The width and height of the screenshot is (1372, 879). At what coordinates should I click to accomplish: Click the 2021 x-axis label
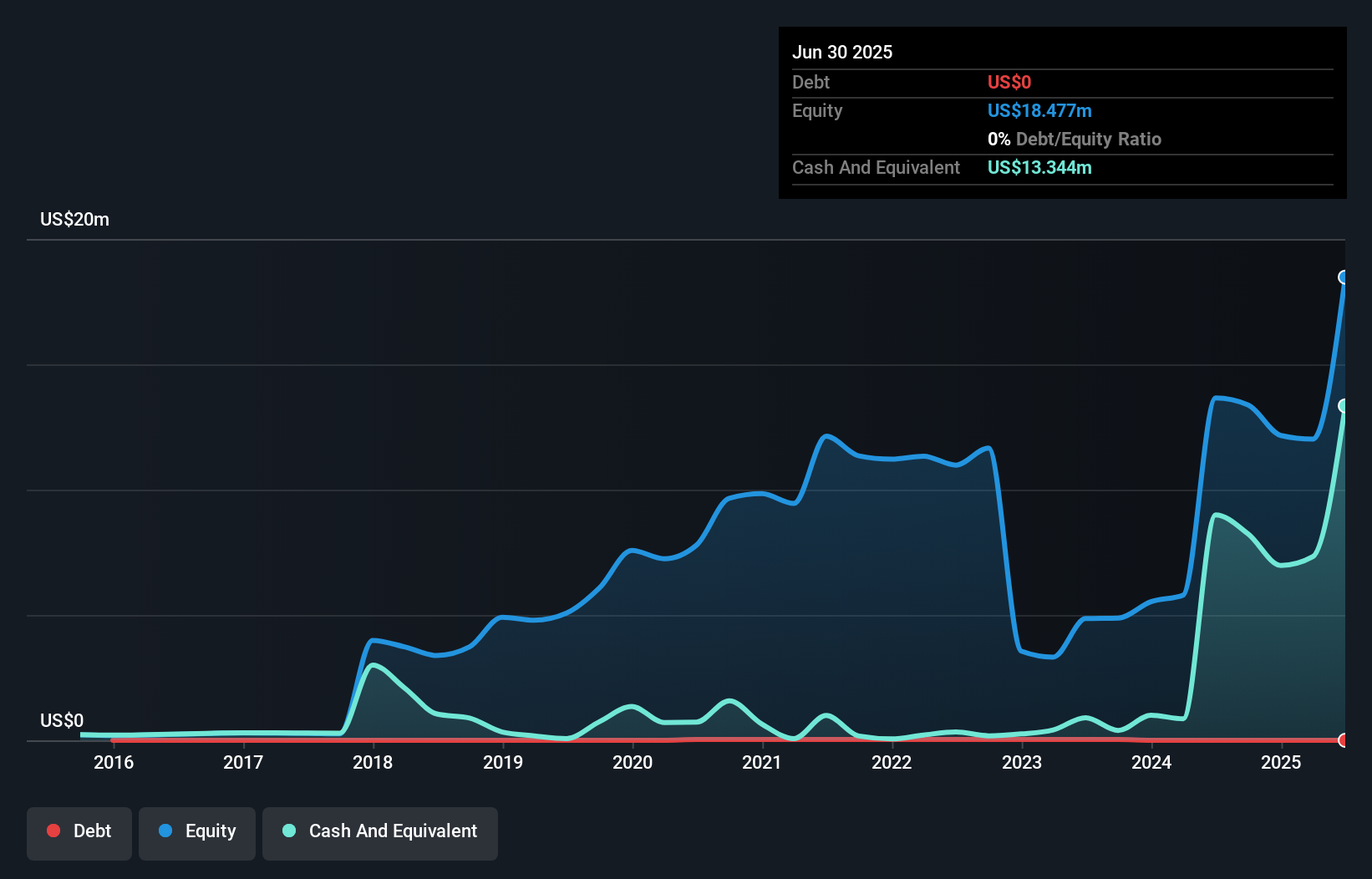click(762, 762)
